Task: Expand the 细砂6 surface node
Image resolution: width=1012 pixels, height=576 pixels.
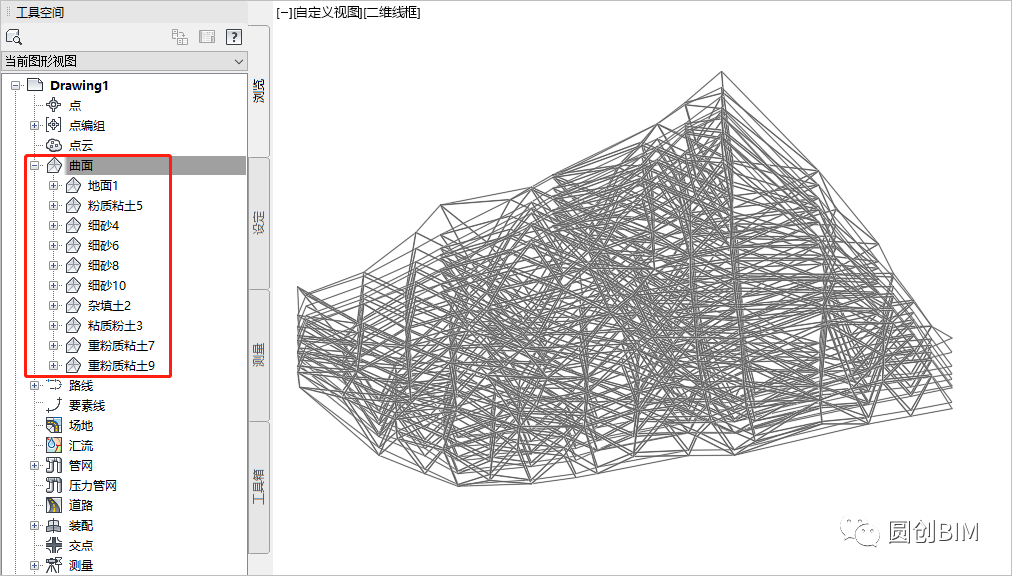Action: pos(54,245)
